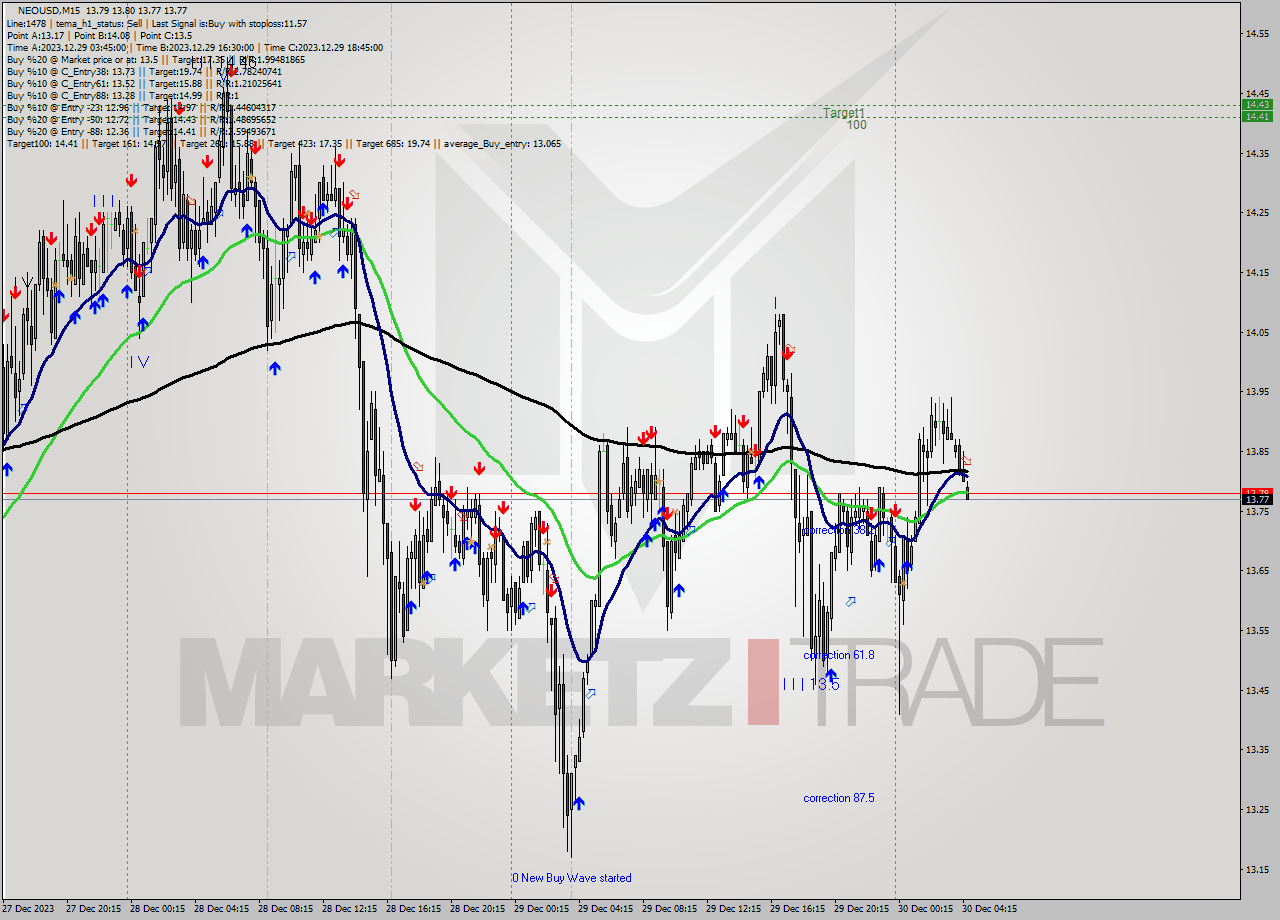Click the '30 Dec 00:15' time label
The width and height of the screenshot is (1280, 920).
(925, 909)
